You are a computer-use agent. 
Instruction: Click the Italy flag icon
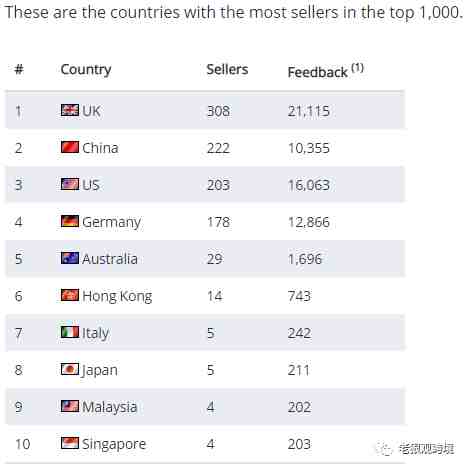click(70, 332)
